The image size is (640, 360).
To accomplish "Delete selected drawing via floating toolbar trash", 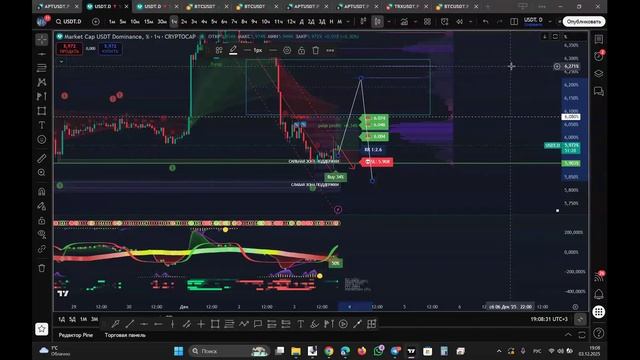I will [316, 50].
